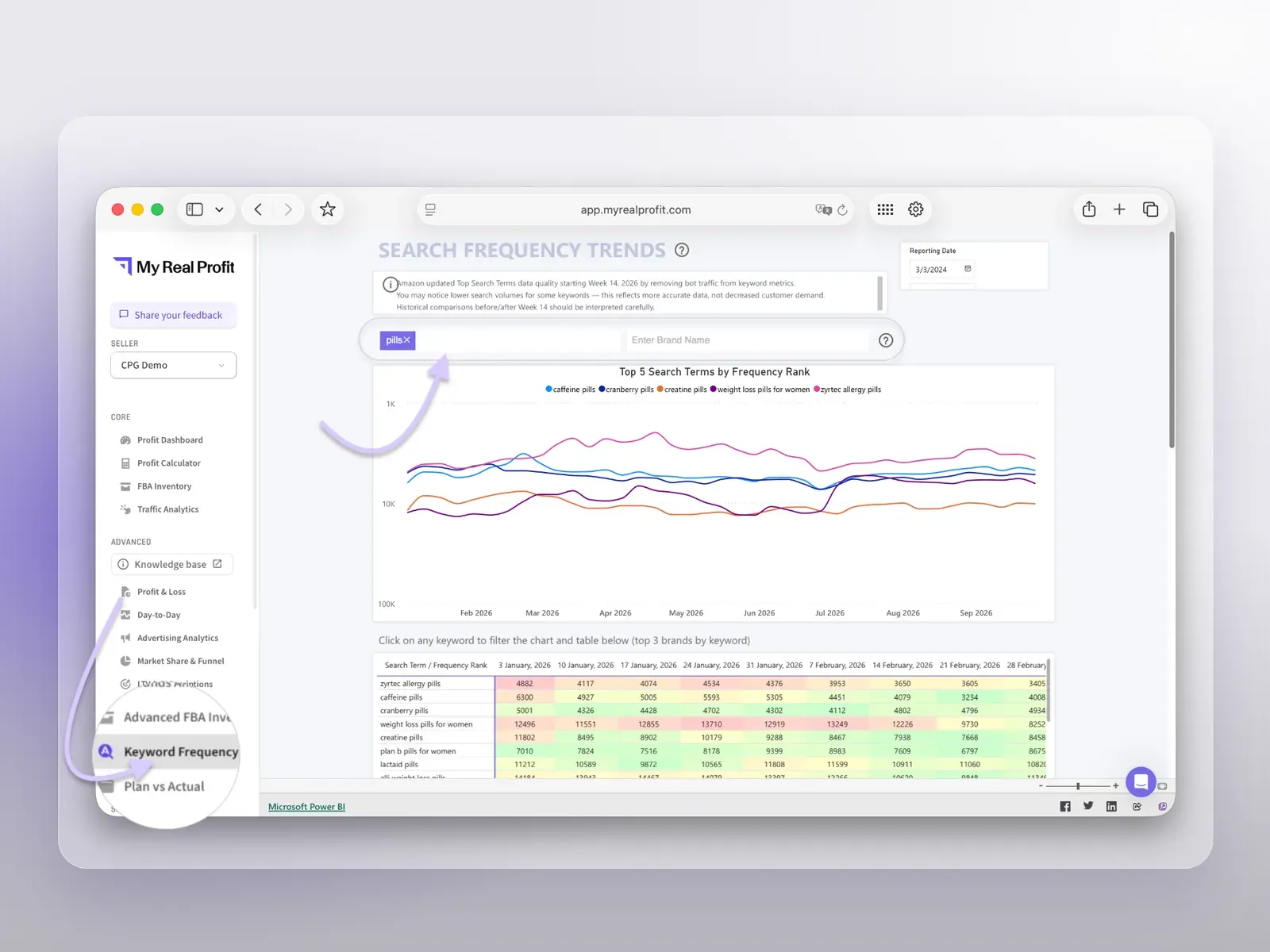Open the Reporting Date calendar picker
Screen dimensions: 1270x952
click(x=968, y=269)
